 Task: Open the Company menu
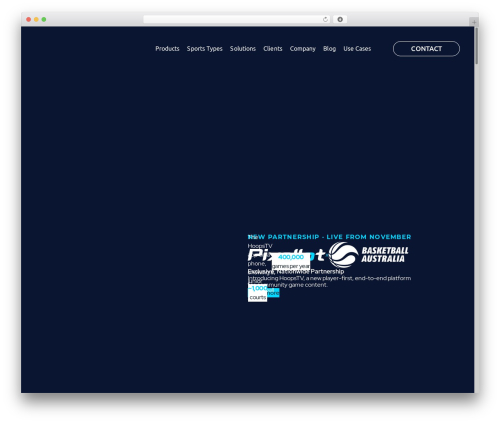[x=303, y=49]
